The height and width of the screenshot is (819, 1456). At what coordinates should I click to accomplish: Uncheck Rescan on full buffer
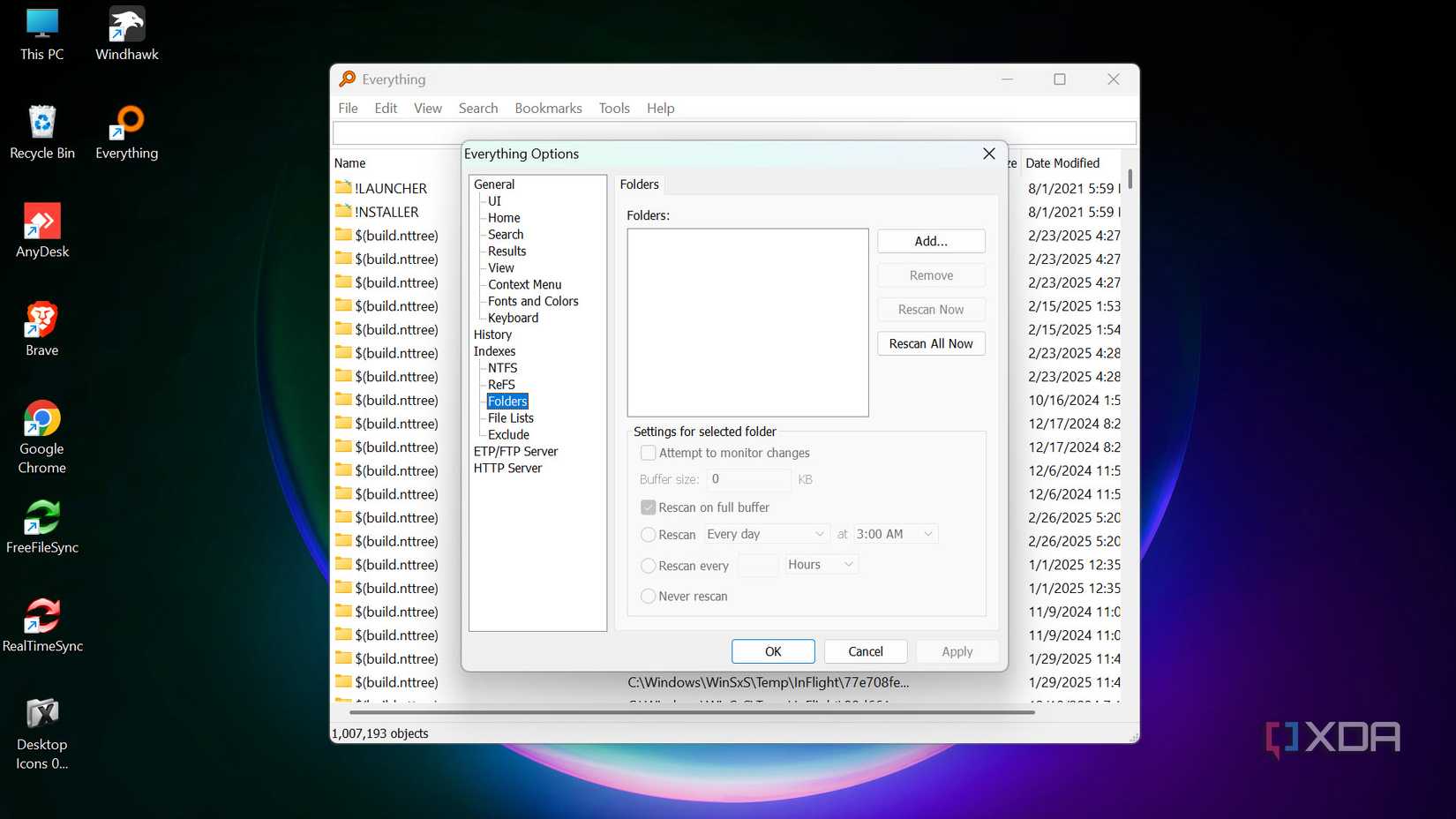pyautogui.click(x=648, y=507)
